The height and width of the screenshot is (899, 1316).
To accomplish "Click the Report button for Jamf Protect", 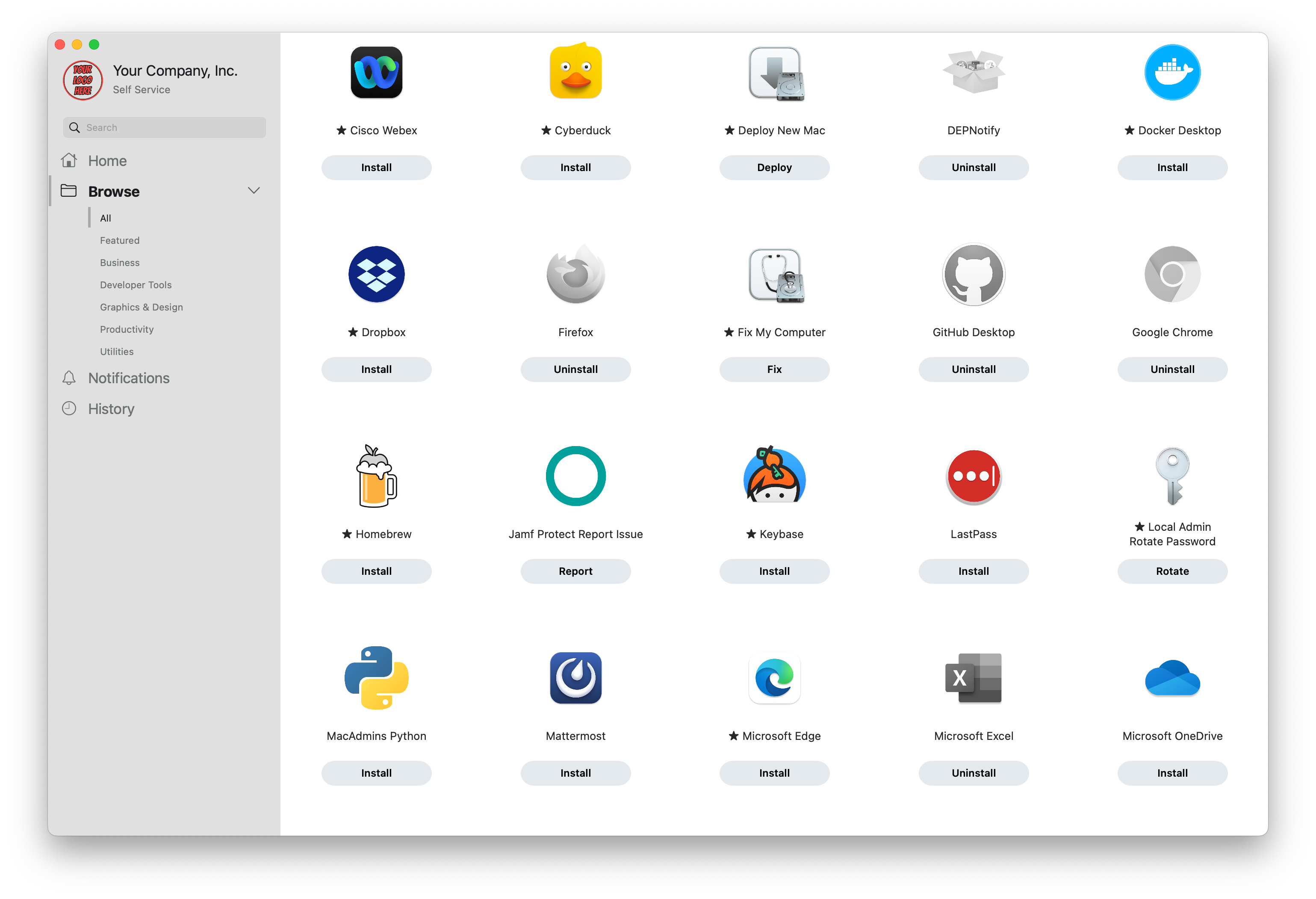I will 575,571.
